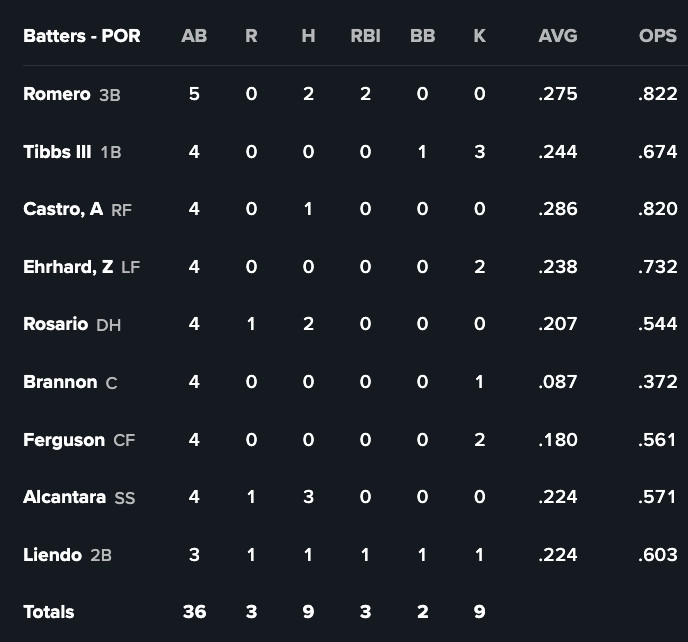Click the Totals row label

click(x=49, y=611)
